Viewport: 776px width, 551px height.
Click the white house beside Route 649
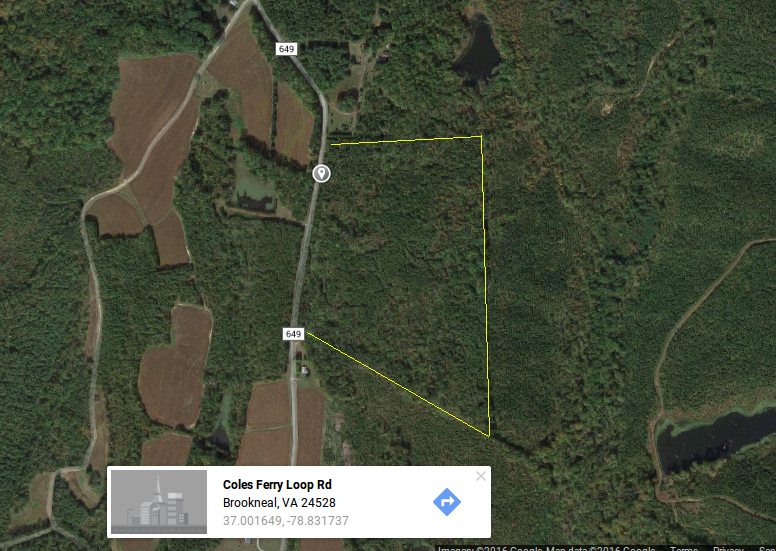tap(304, 369)
